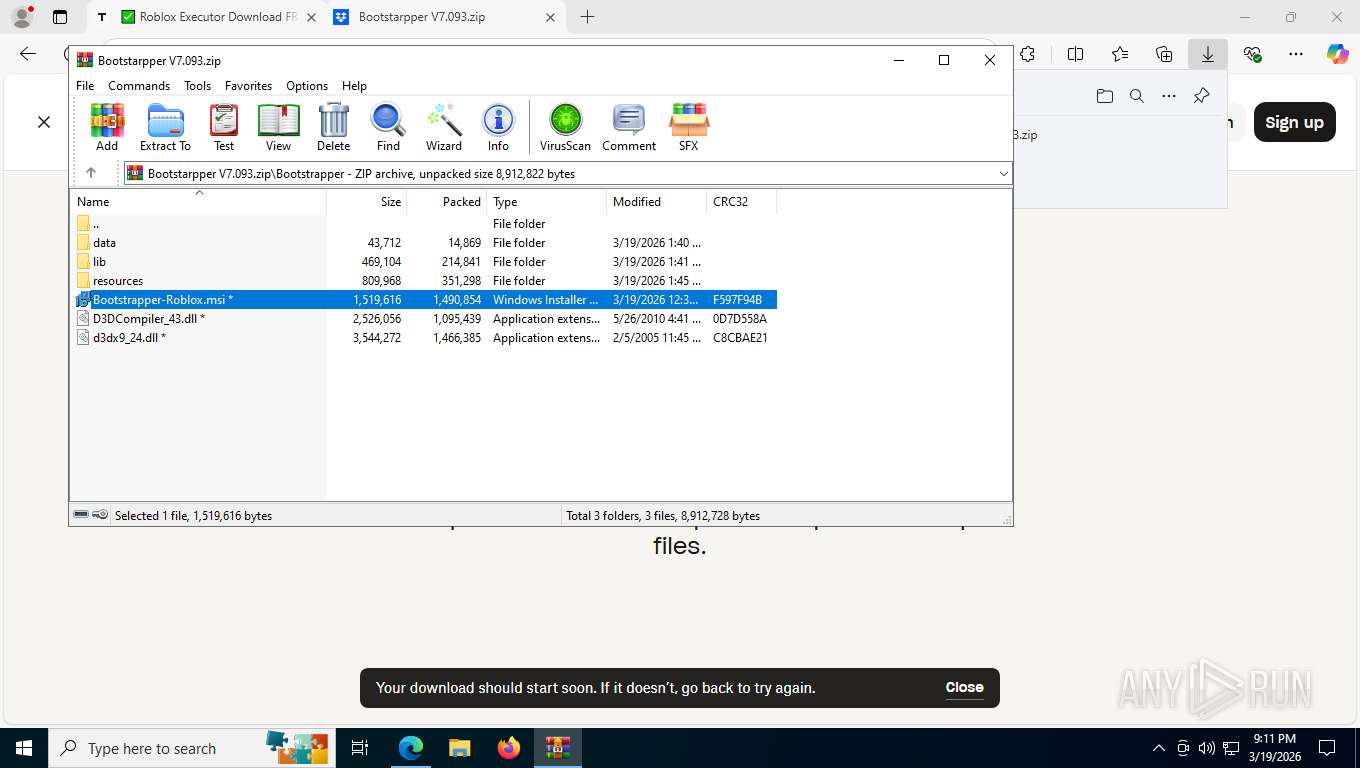Sort by the Packed column header
The image size is (1360, 768).
[447, 201]
